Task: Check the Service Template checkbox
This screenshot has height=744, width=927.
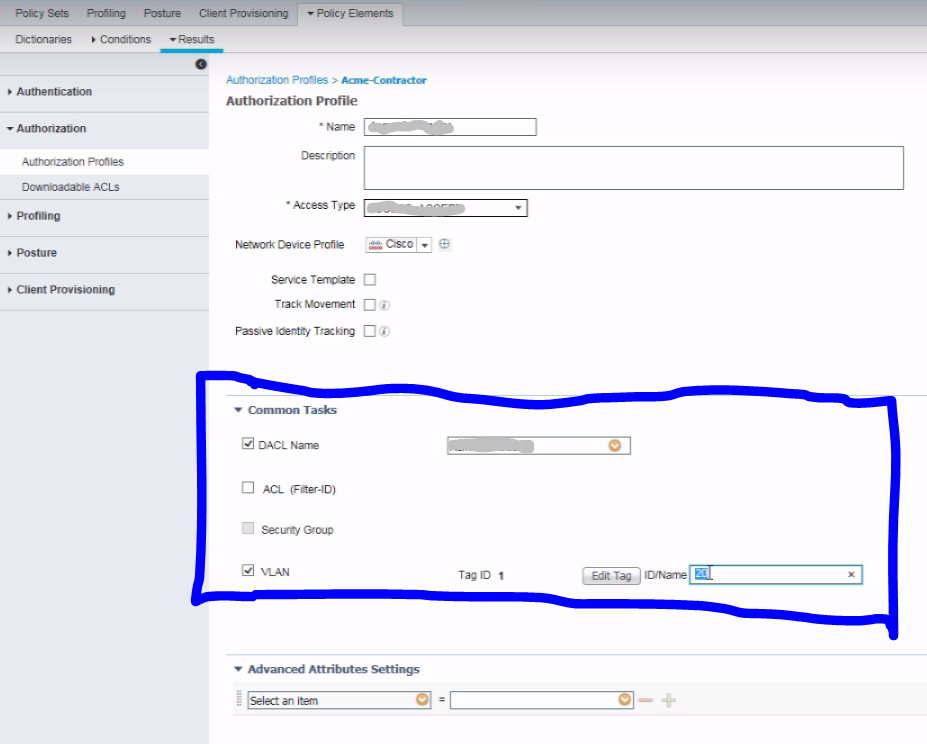Action: coord(369,280)
